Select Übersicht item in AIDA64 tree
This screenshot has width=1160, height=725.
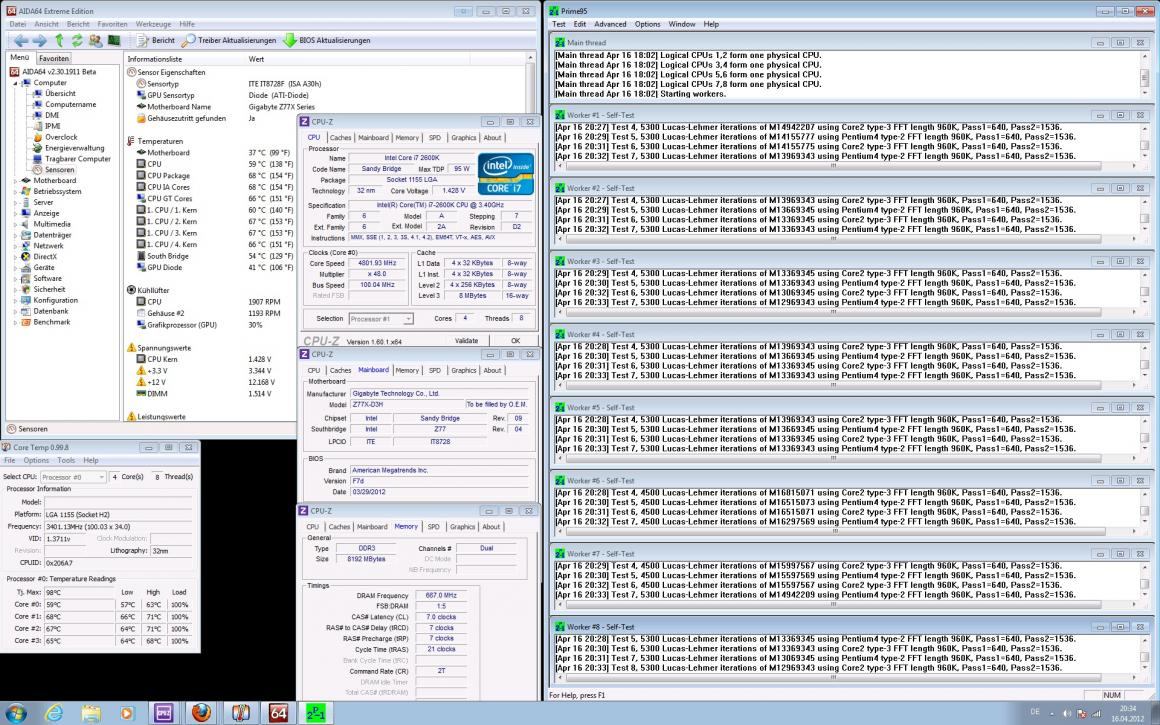pos(60,93)
